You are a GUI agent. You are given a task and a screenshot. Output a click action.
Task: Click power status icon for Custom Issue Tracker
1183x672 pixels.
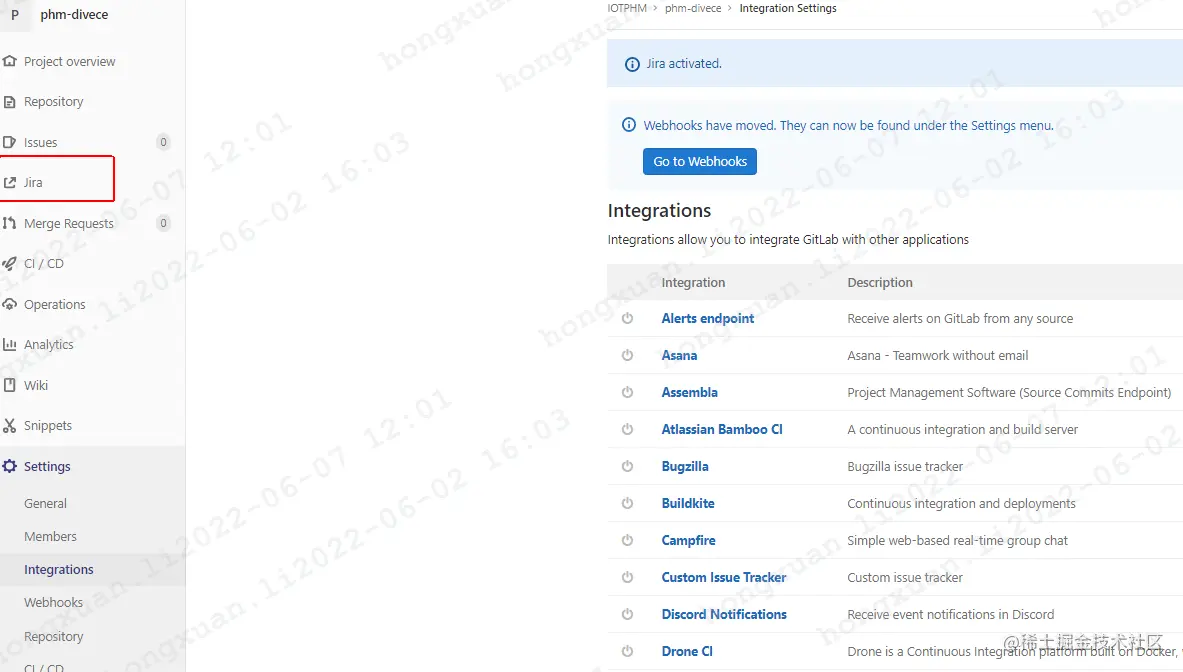tap(627, 577)
